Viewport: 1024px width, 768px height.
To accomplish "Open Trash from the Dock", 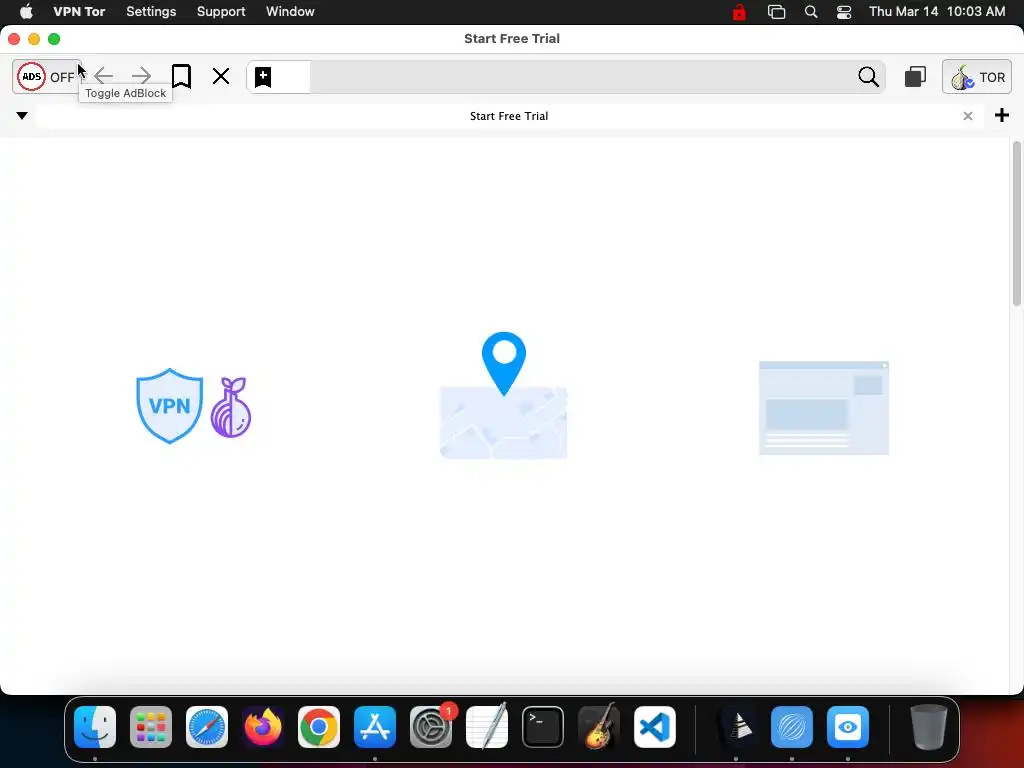I will [929, 727].
